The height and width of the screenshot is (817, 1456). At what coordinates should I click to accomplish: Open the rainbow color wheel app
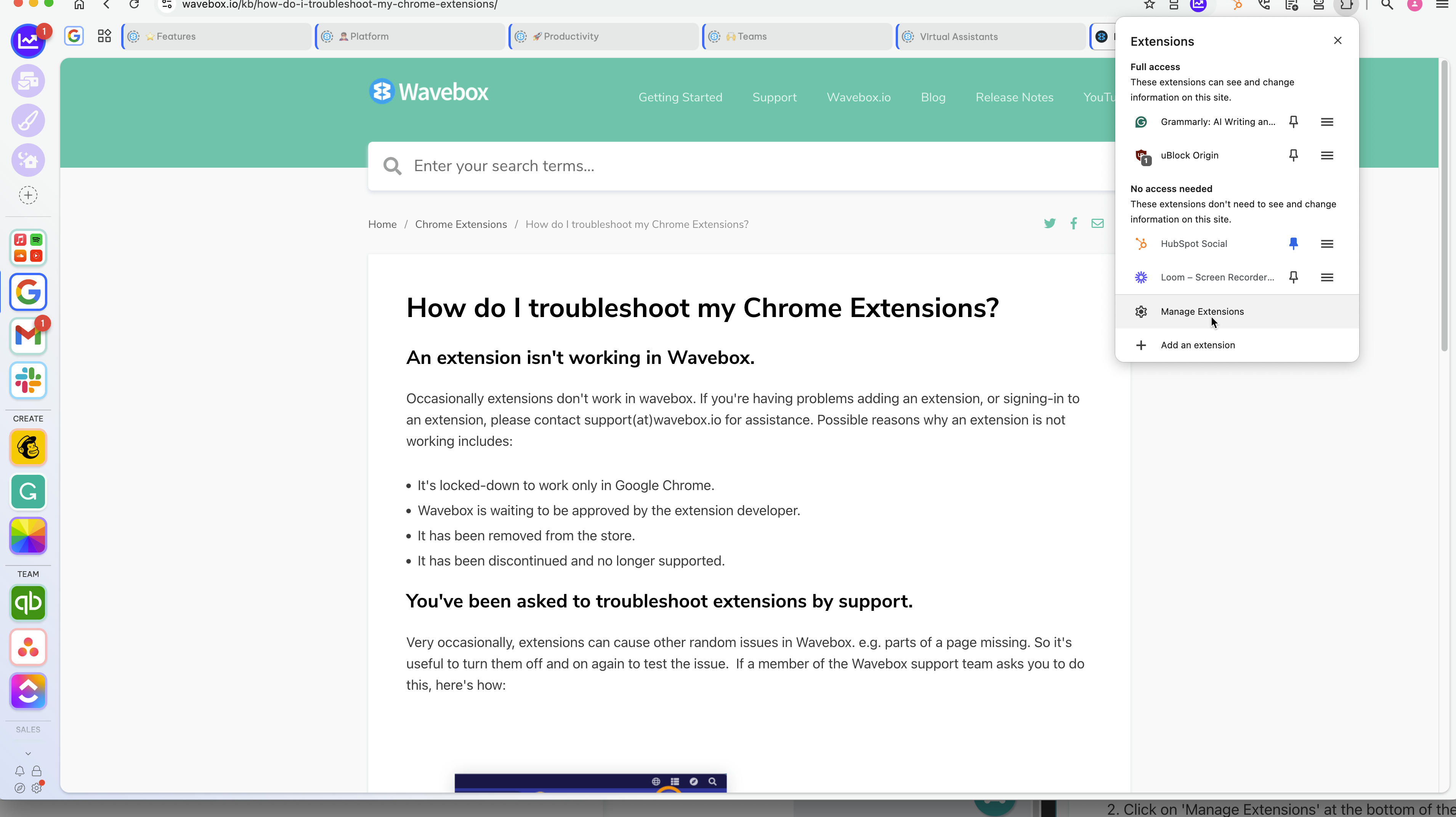pos(28,536)
